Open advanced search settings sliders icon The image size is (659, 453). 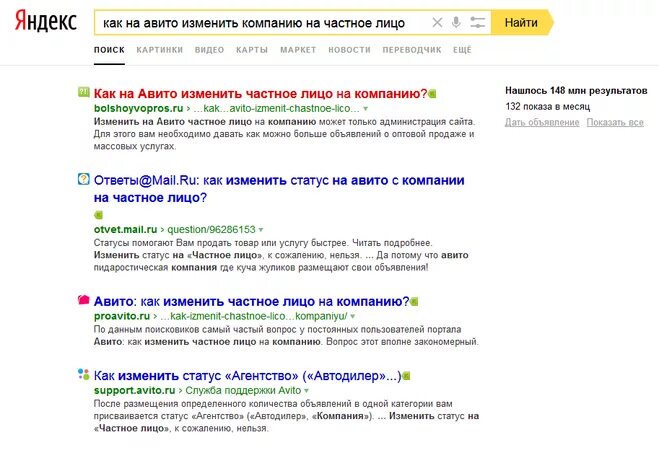[477, 22]
